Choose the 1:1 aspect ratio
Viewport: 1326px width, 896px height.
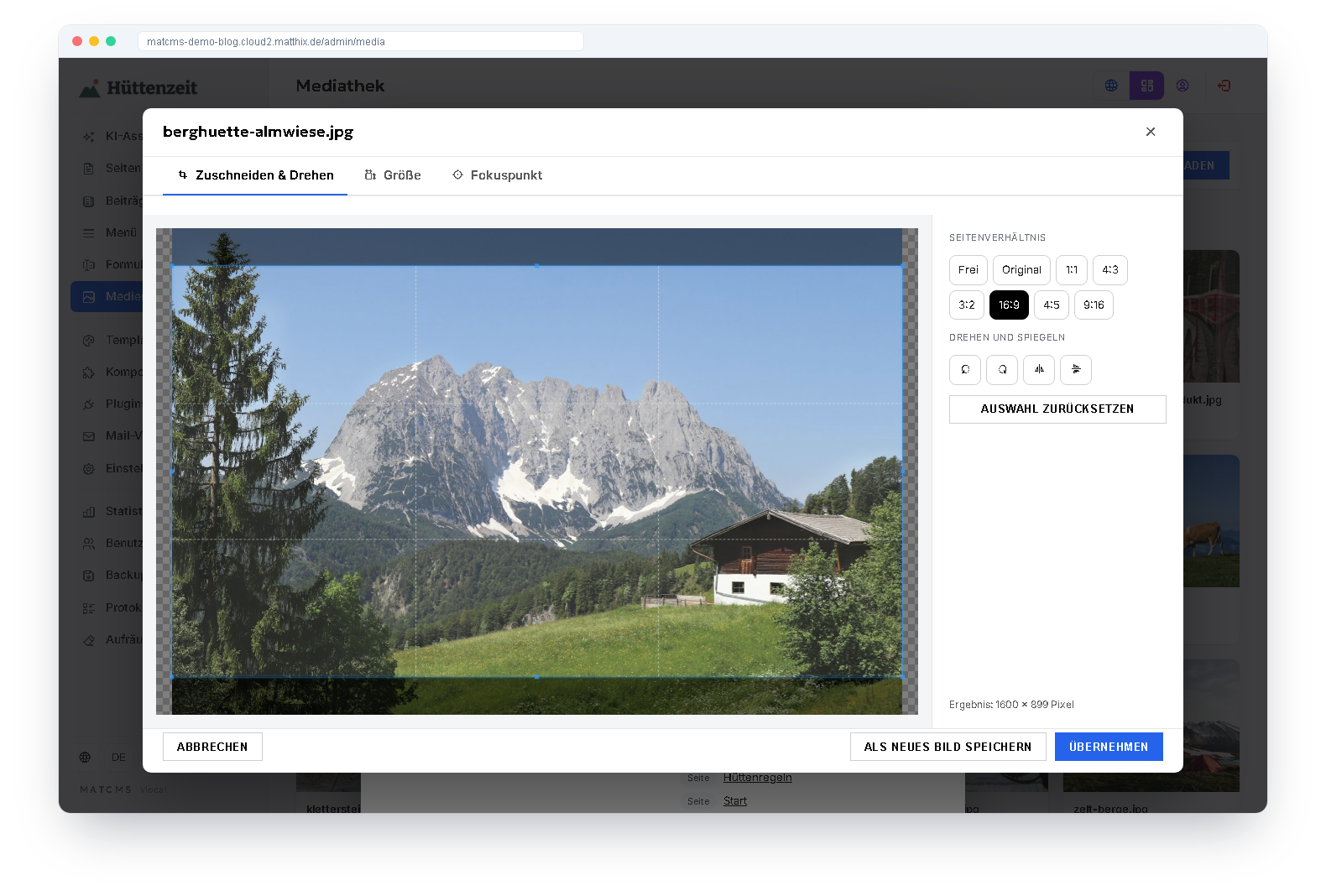tap(1072, 270)
